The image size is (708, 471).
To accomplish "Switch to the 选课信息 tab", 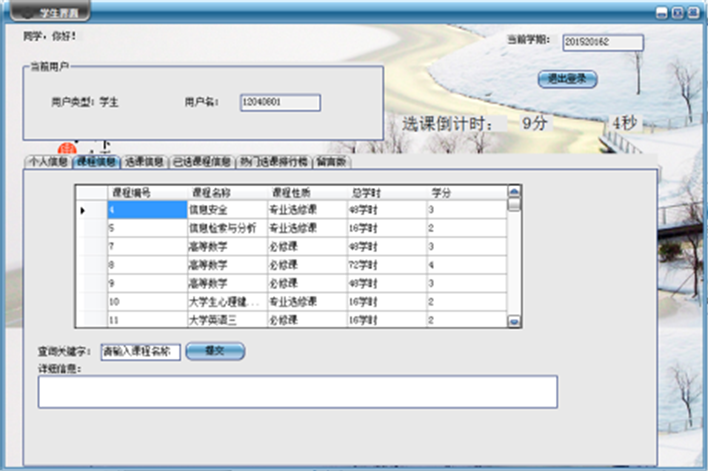I will tap(144, 161).
